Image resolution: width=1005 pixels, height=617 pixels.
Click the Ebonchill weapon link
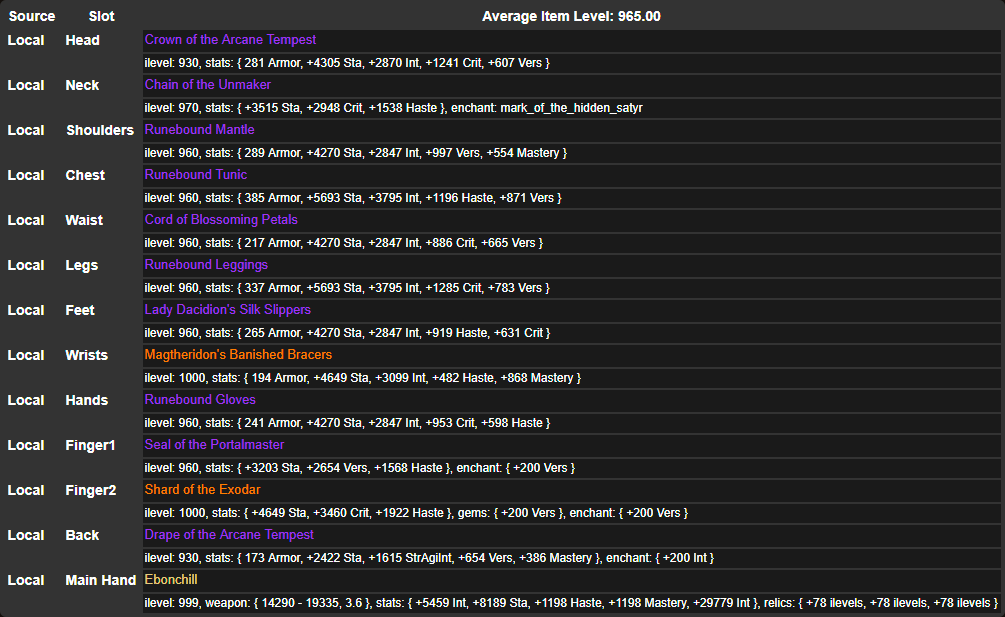(x=171, y=580)
